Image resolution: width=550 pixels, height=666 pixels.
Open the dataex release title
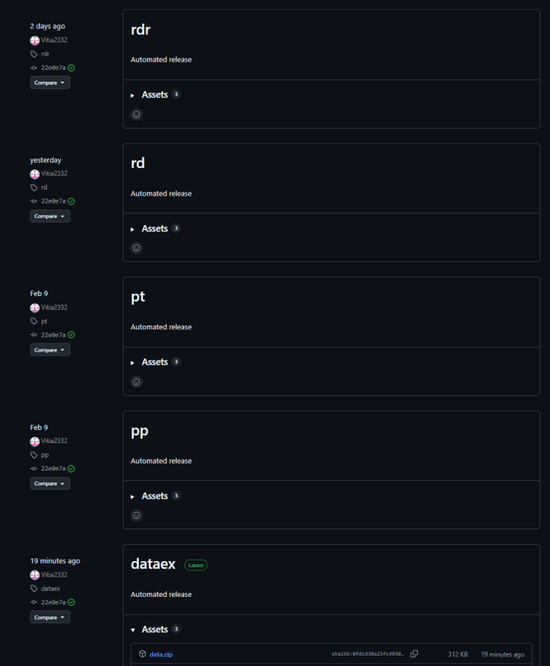153,564
